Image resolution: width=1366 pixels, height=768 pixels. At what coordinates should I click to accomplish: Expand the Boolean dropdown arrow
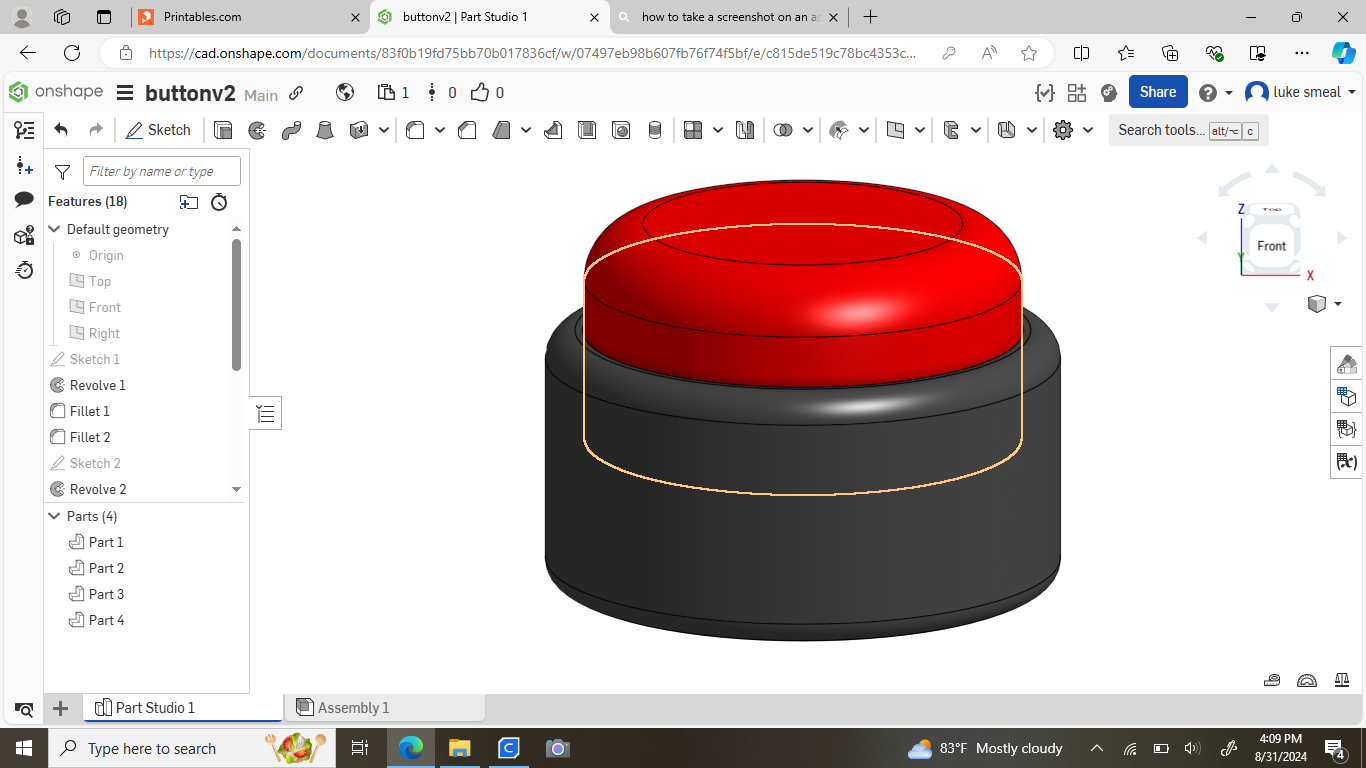(x=807, y=130)
